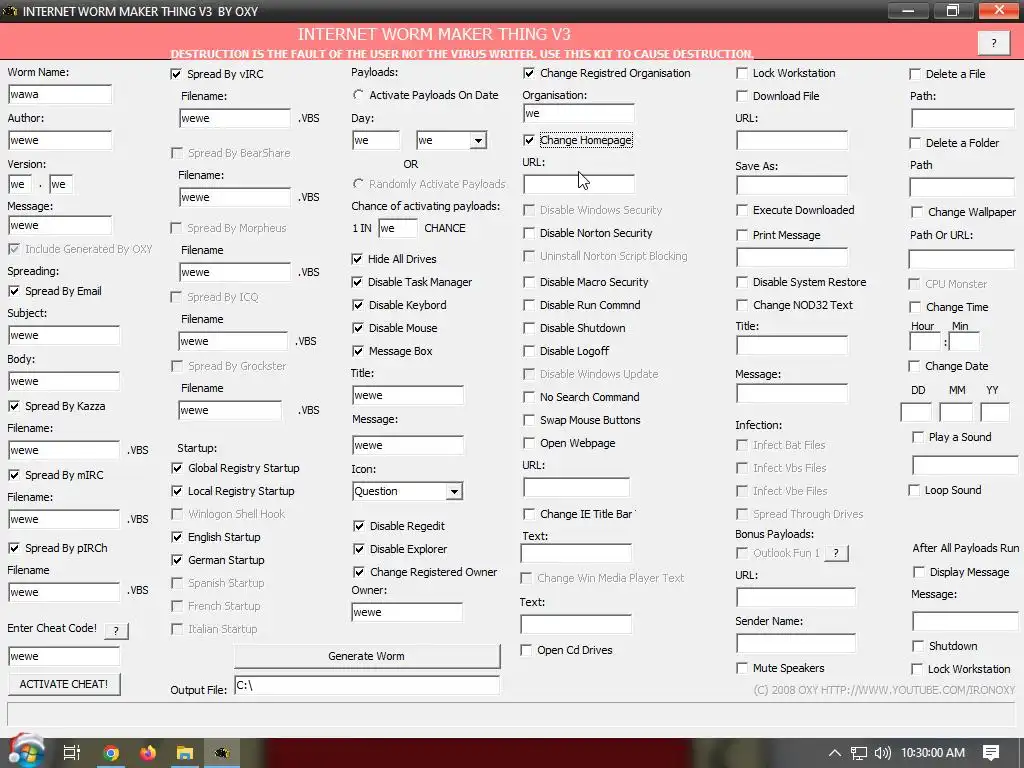Click the question mark beside Enter Cheat Code
Viewport: 1024px width, 768px height.
[x=116, y=631]
